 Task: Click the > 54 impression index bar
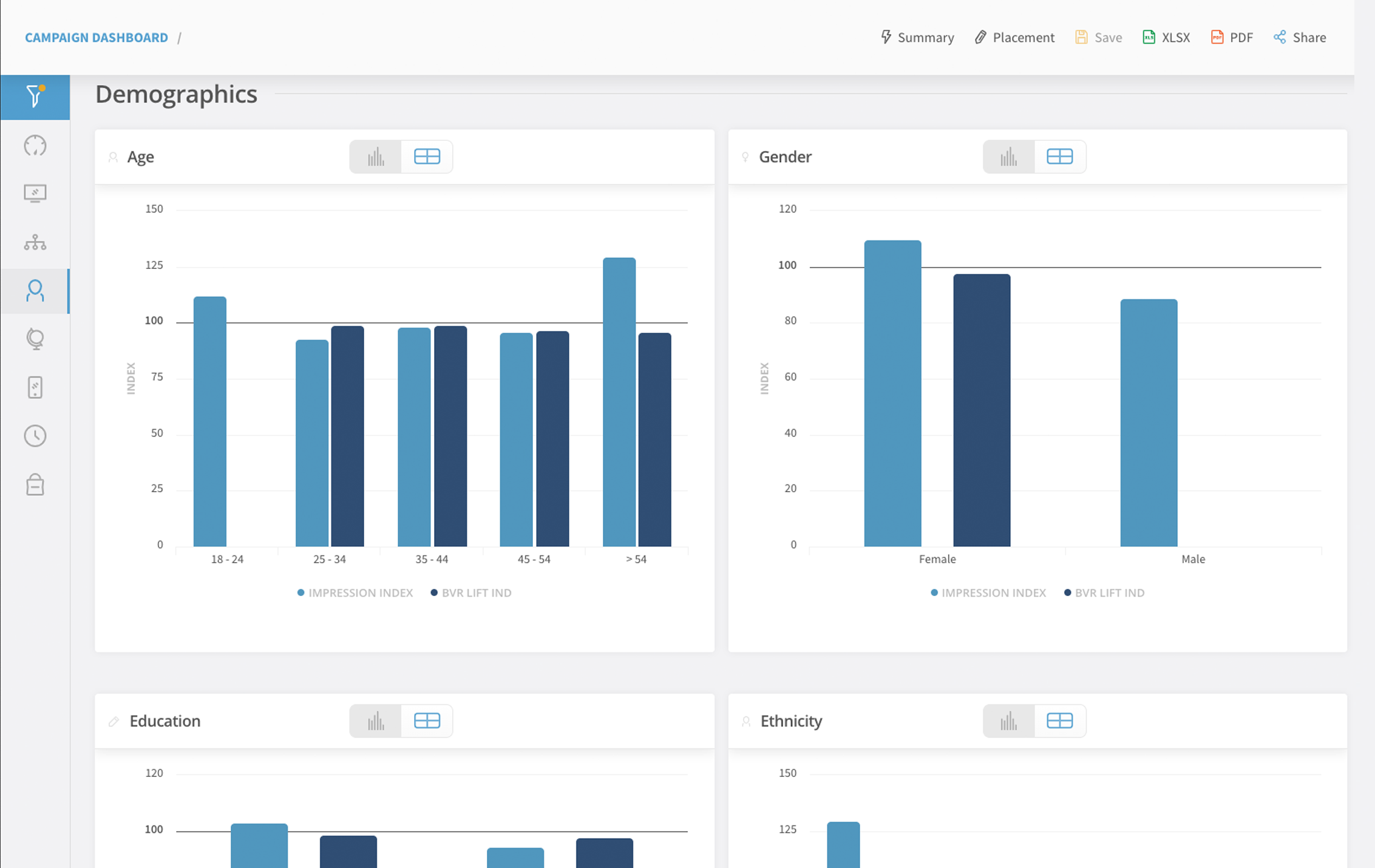619,402
